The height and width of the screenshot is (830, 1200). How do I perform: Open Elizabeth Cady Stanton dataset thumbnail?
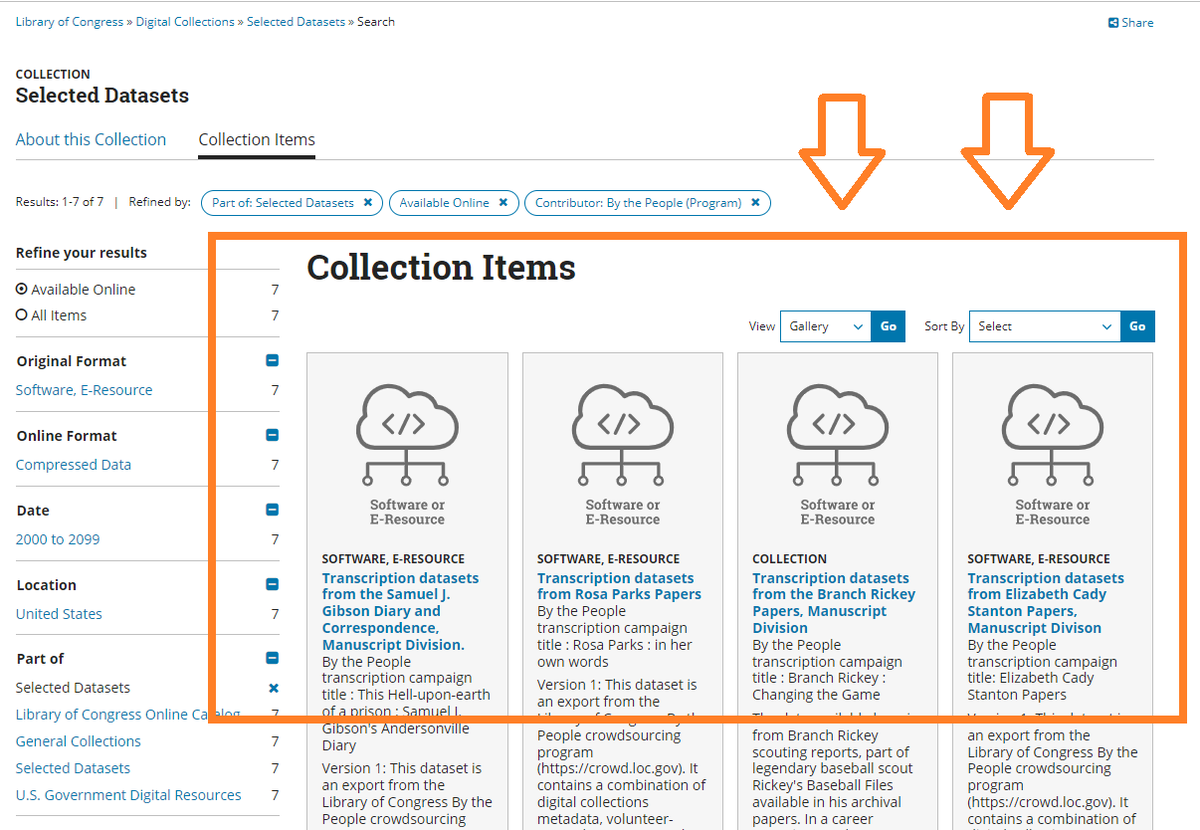coord(1052,453)
